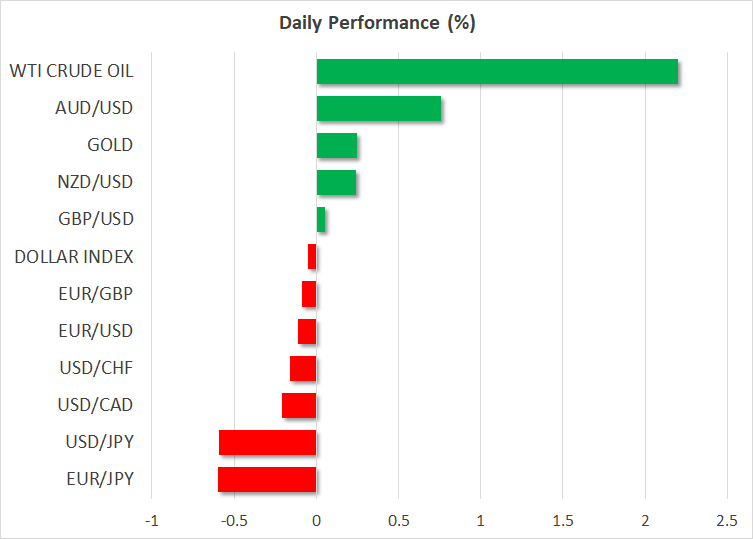Select the 1.5 axis tick label
753x539 pixels.
(x=563, y=520)
